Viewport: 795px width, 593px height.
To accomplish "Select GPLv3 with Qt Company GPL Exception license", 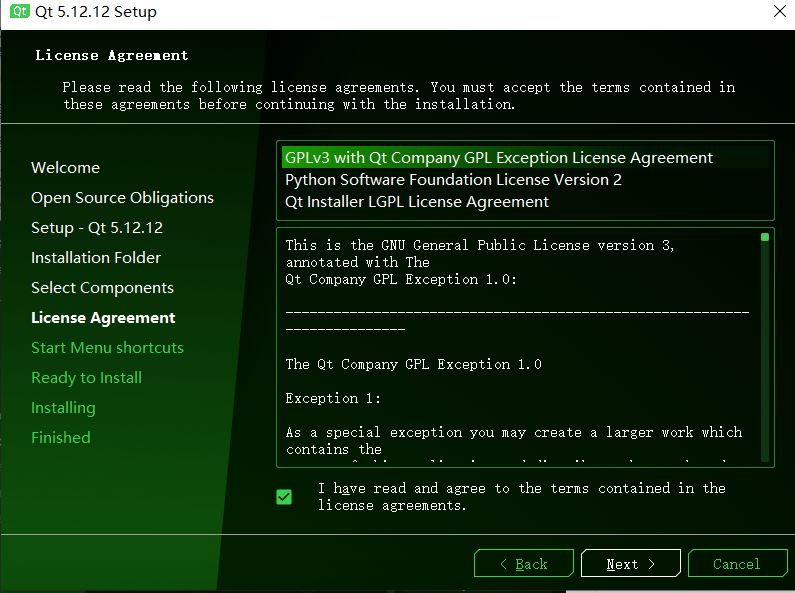I will 525,158.
